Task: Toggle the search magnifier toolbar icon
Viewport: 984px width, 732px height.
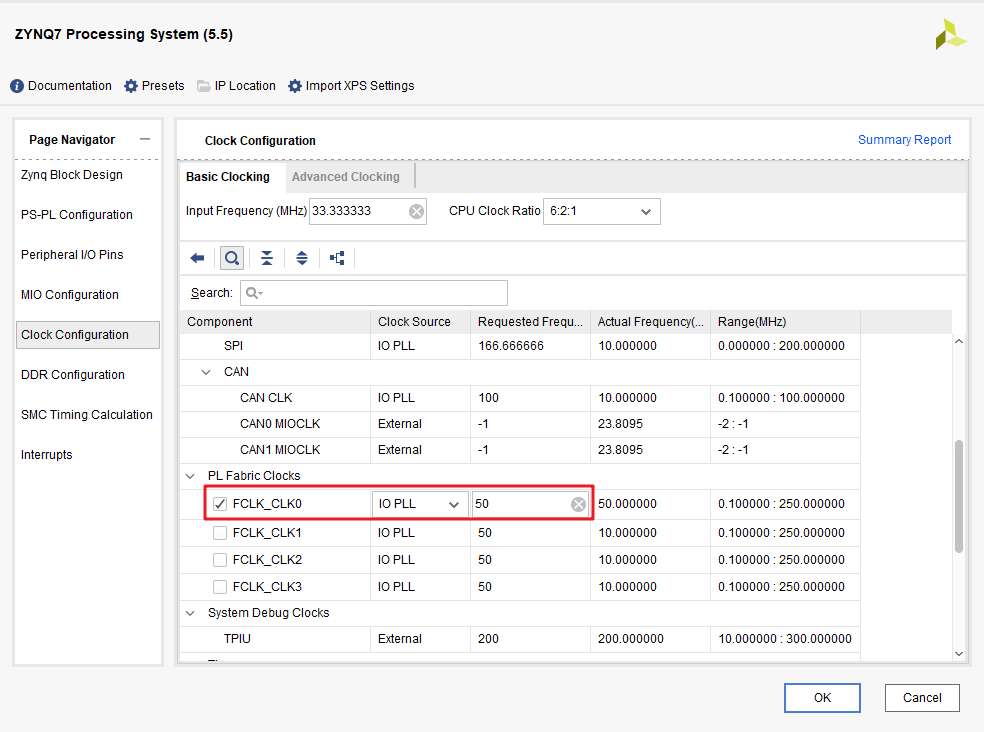Action: click(x=232, y=258)
